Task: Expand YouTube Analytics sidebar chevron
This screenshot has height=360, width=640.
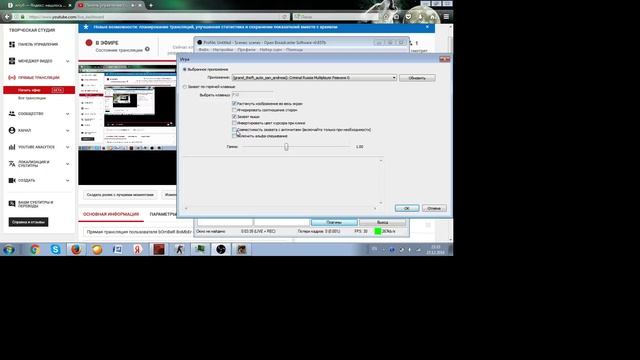Action: coord(68,147)
